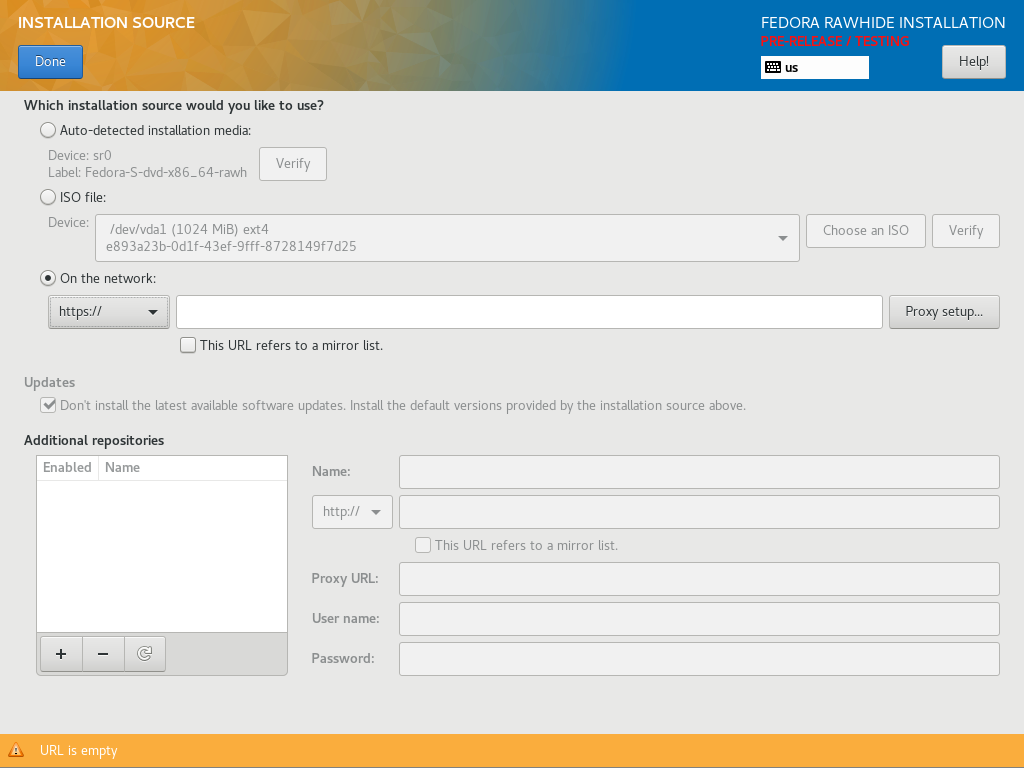Click the Label: Fedora-S-dvd-x86_64-rawh text

148,172
